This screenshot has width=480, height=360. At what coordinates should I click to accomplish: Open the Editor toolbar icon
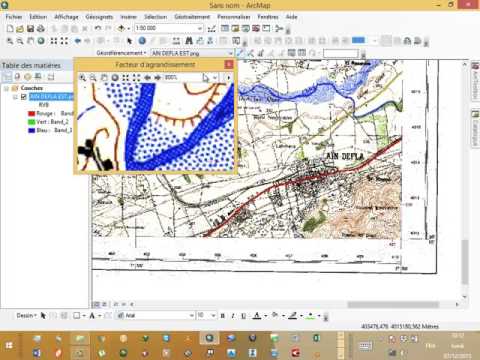point(211,29)
